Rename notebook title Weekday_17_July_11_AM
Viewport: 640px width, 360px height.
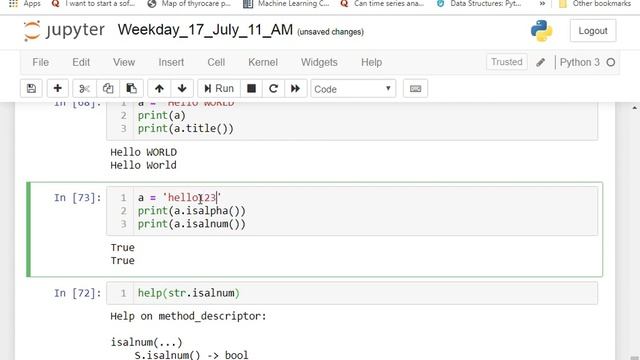pyautogui.click(x=205, y=30)
